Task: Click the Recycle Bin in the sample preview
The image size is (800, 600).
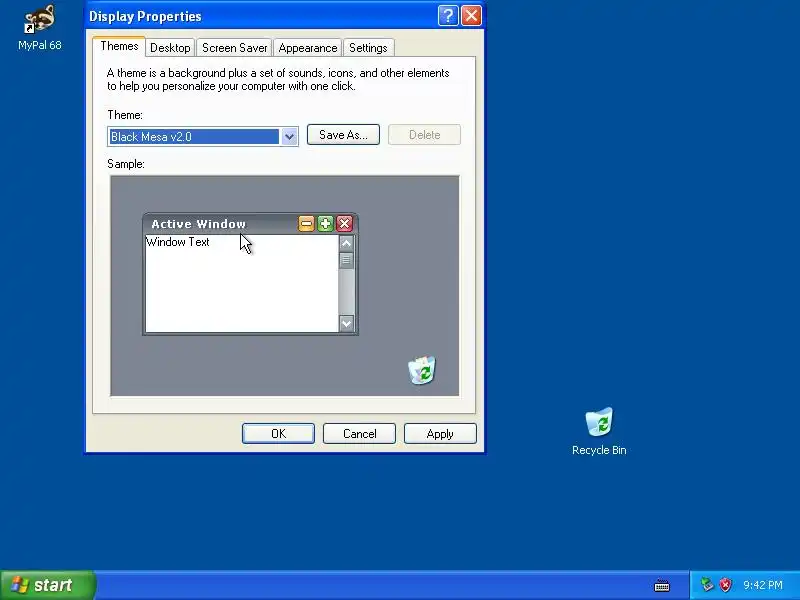Action: (421, 370)
